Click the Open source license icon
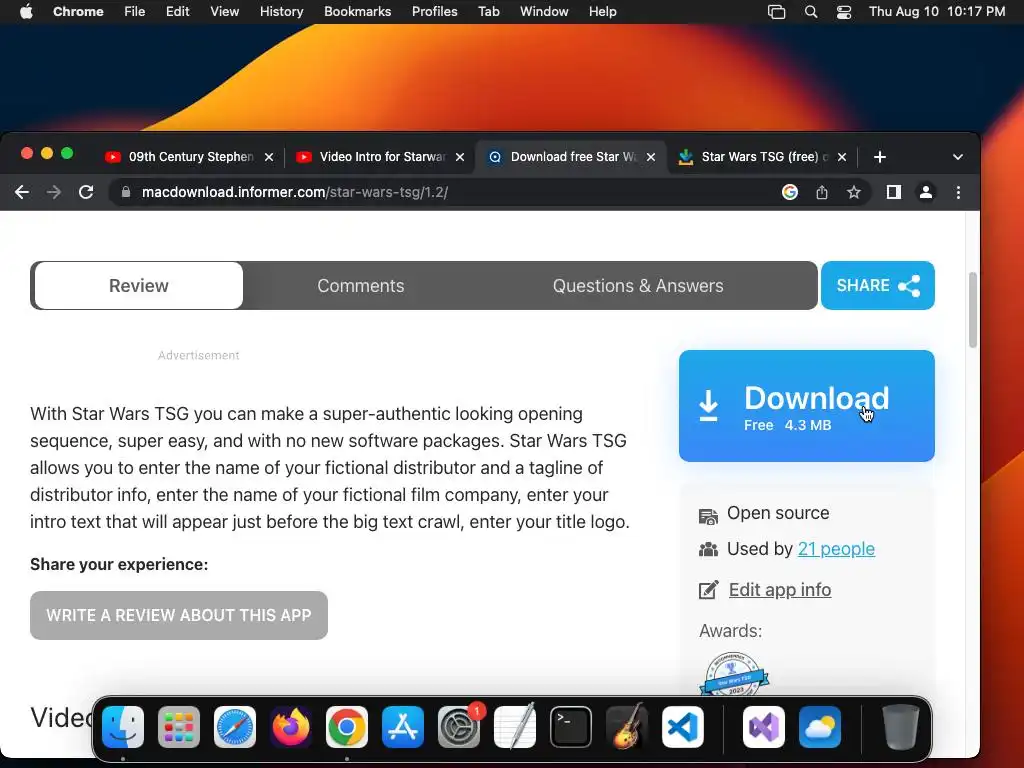 point(709,516)
